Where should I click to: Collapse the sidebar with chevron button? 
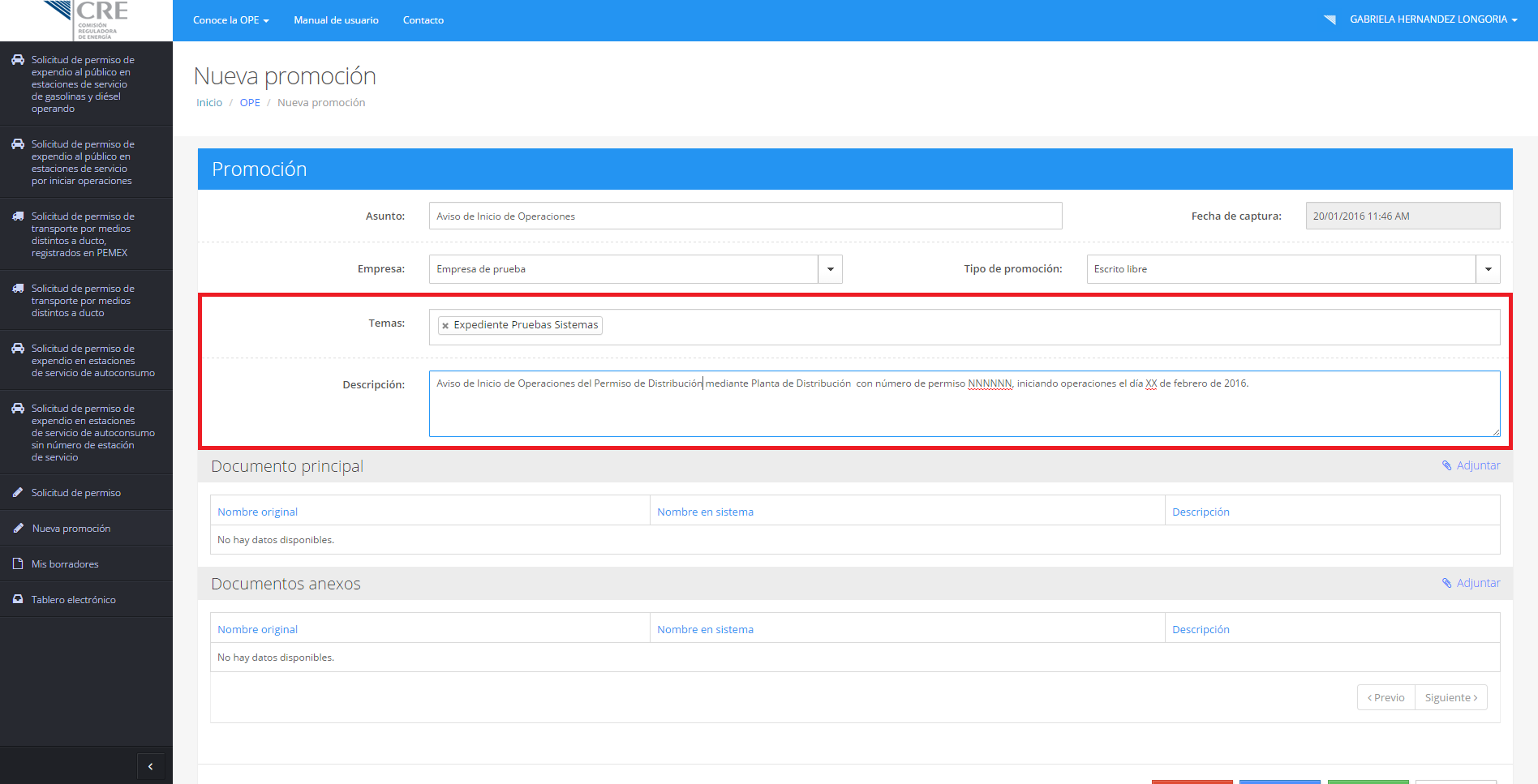[150, 766]
